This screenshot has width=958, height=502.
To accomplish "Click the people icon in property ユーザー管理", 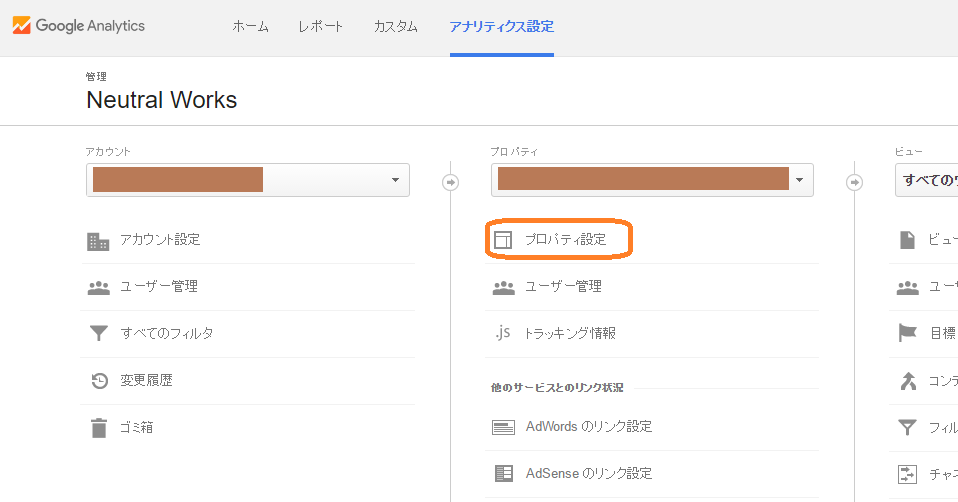I will 503,288.
